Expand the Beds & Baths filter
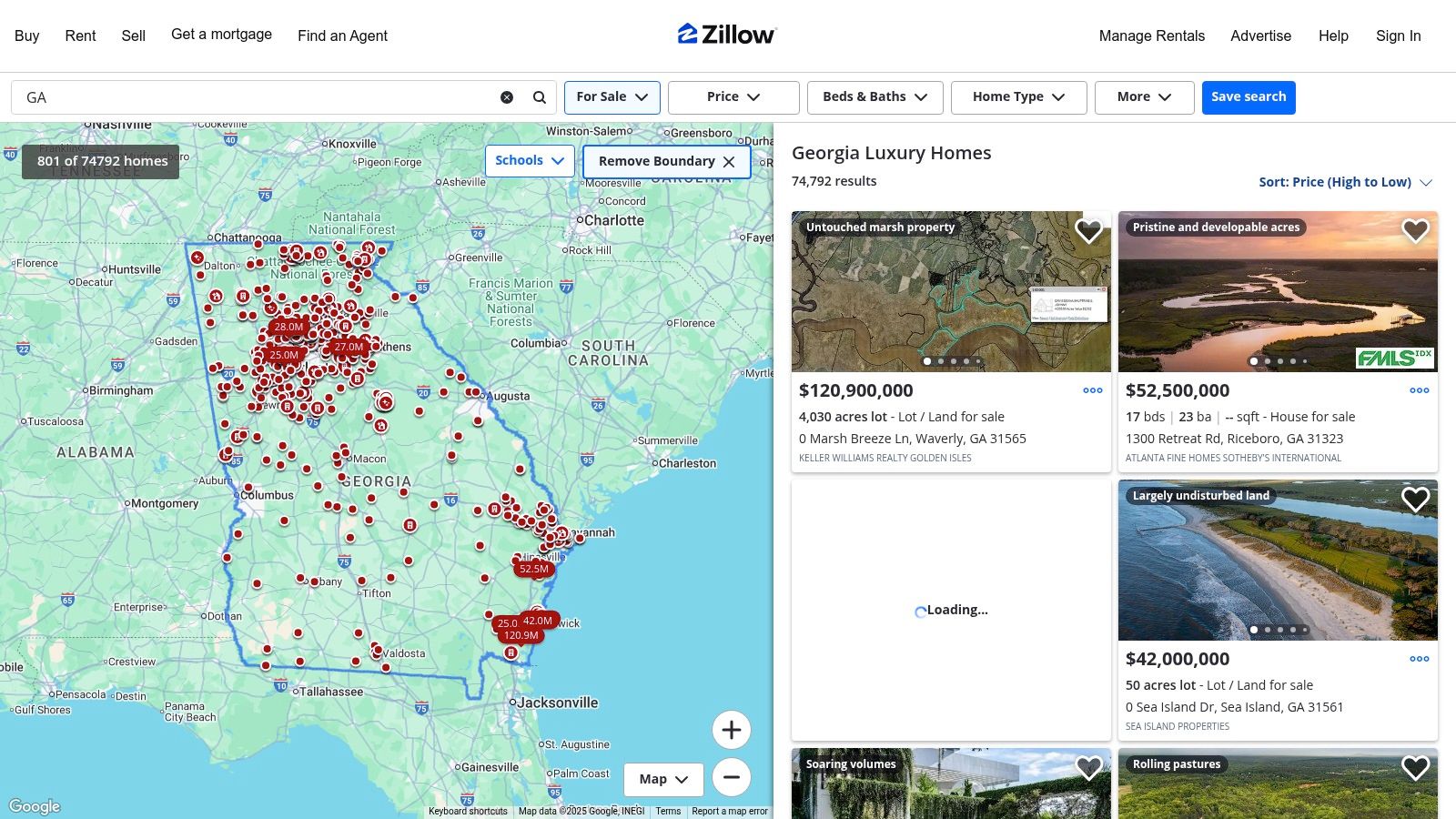The image size is (1456, 819). pyautogui.click(x=875, y=97)
